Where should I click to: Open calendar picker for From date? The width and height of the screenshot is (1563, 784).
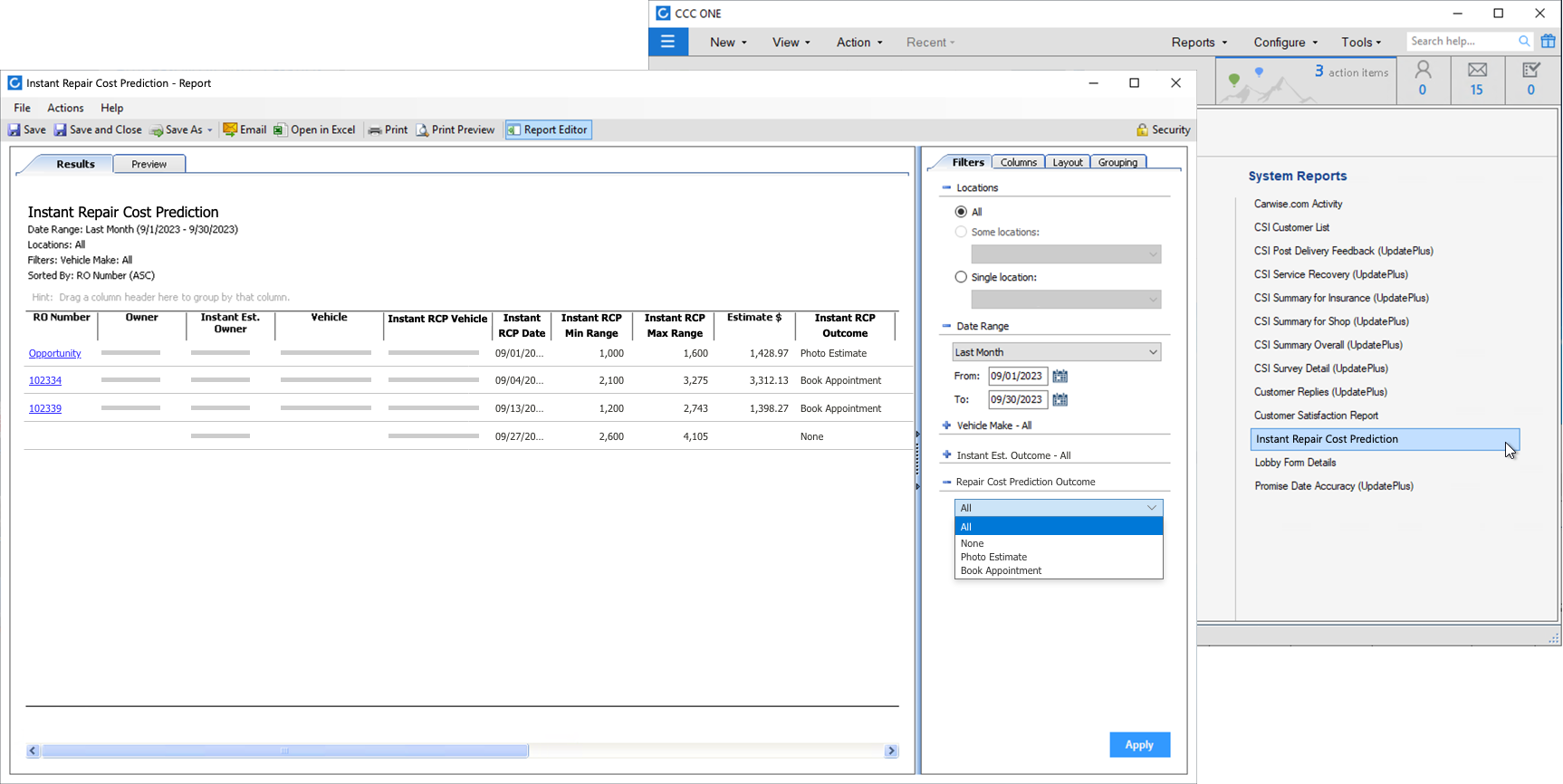(x=1060, y=377)
